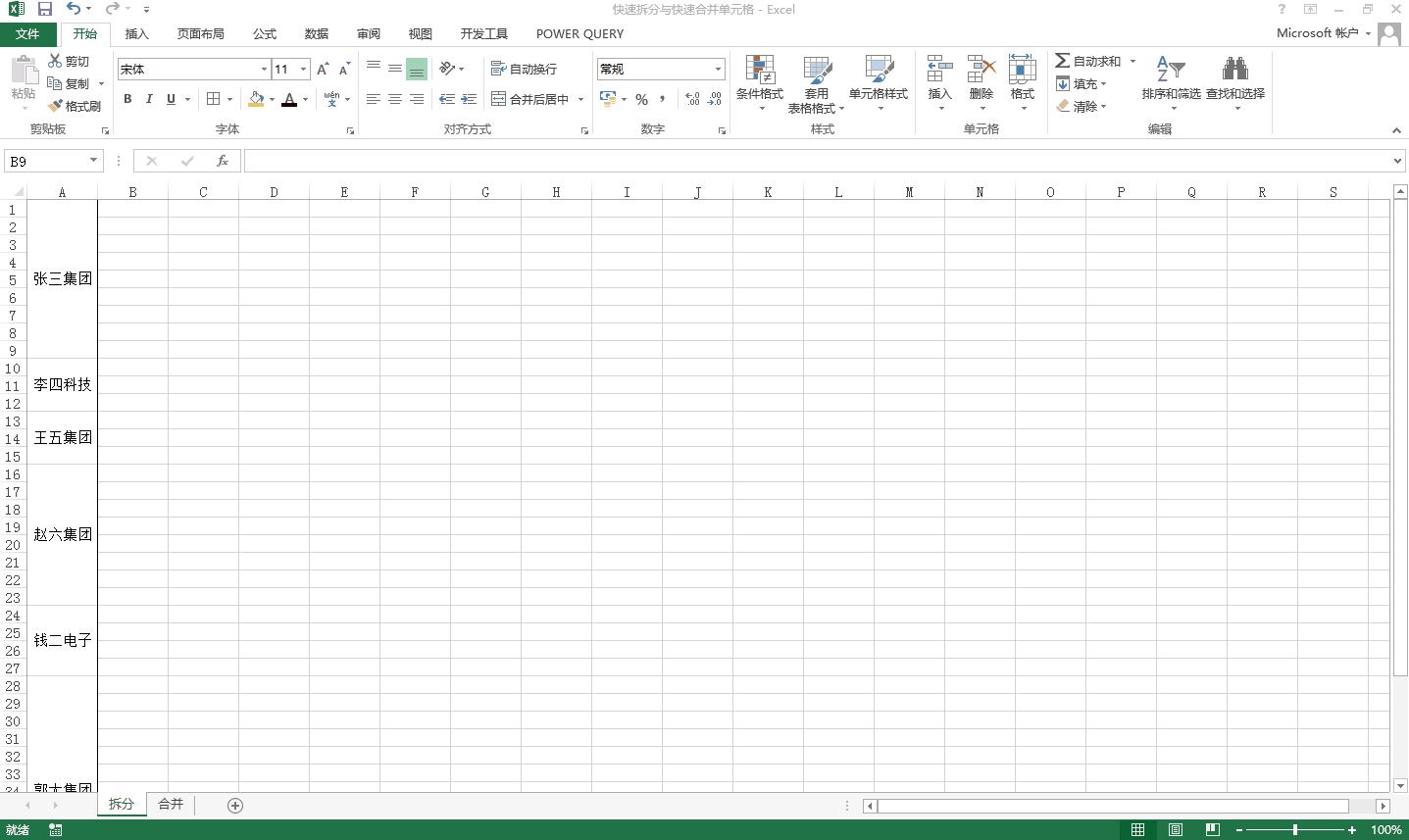The height and width of the screenshot is (840, 1409).
Task: Toggle Merge and Center (合并后居中)
Action: [530, 99]
